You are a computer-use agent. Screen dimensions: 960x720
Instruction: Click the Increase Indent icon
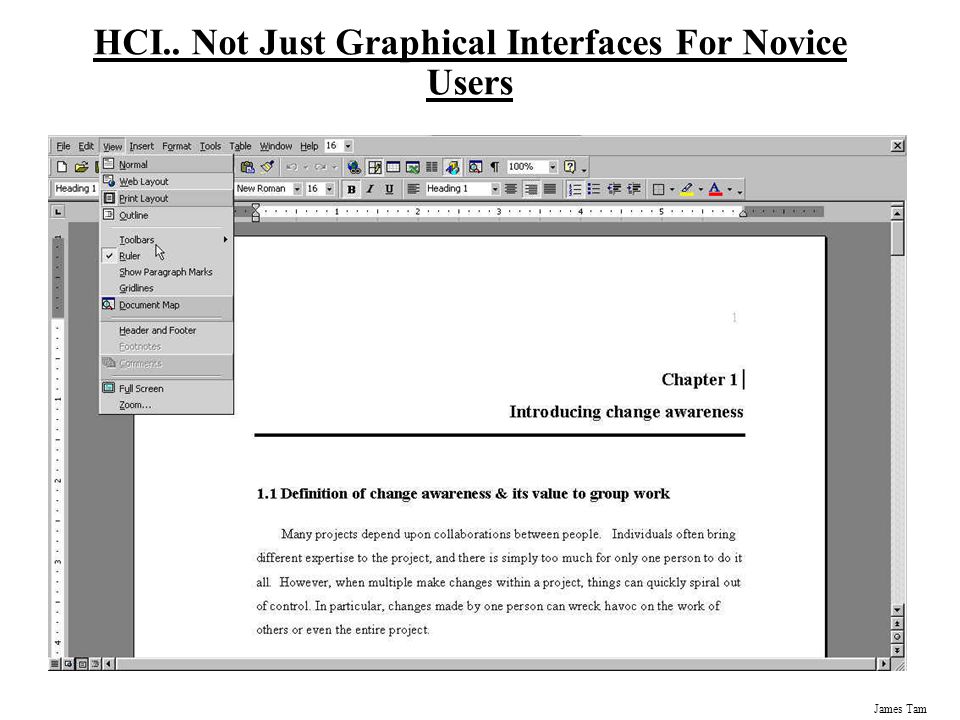click(x=634, y=189)
